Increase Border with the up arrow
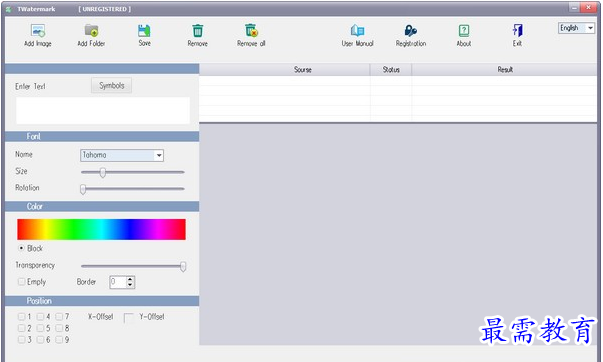The width and height of the screenshot is (603, 362). (x=130, y=279)
